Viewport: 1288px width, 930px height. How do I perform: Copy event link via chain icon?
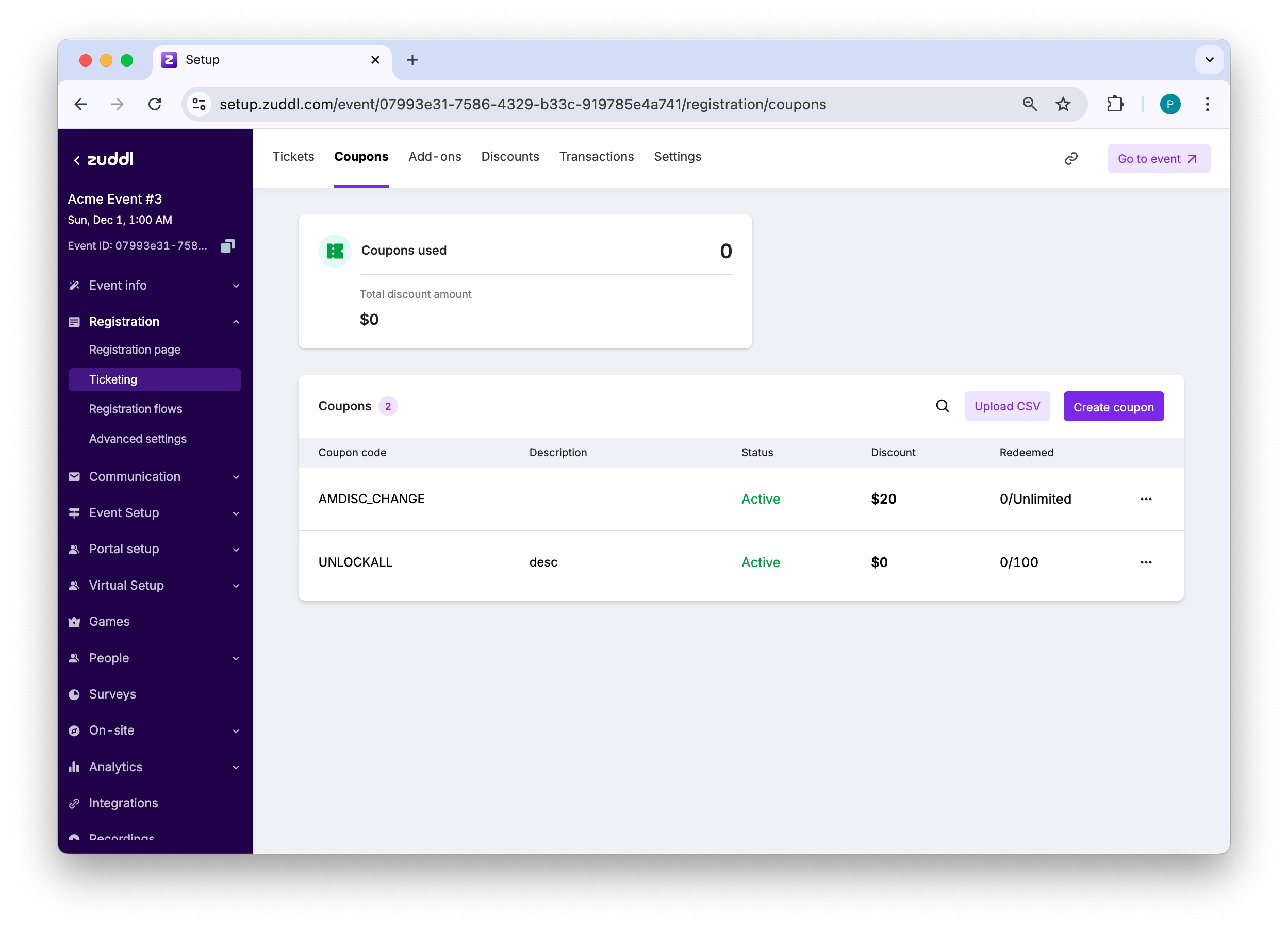tap(1070, 158)
